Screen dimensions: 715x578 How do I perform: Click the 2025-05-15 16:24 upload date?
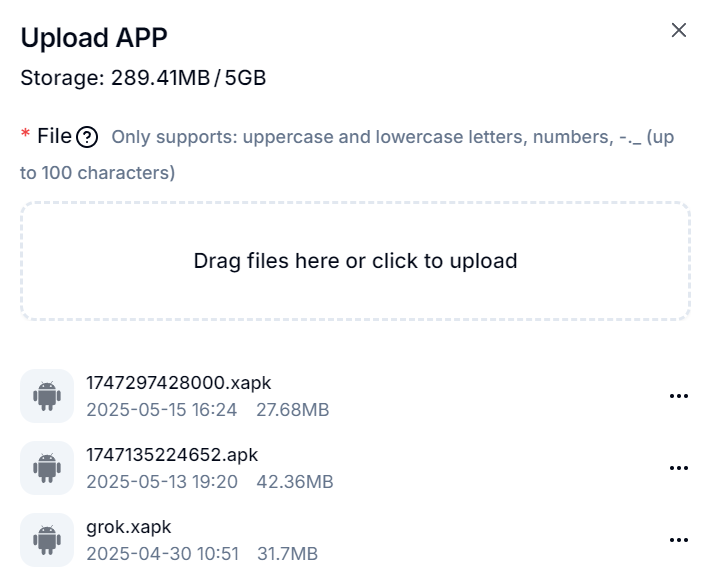coord(162,410)
